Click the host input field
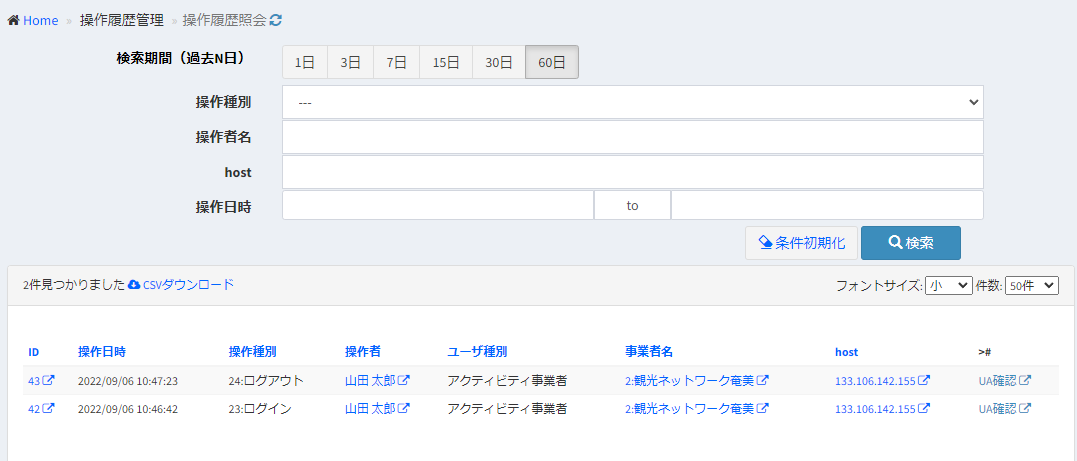1077x461 pixels. (633, 172)
